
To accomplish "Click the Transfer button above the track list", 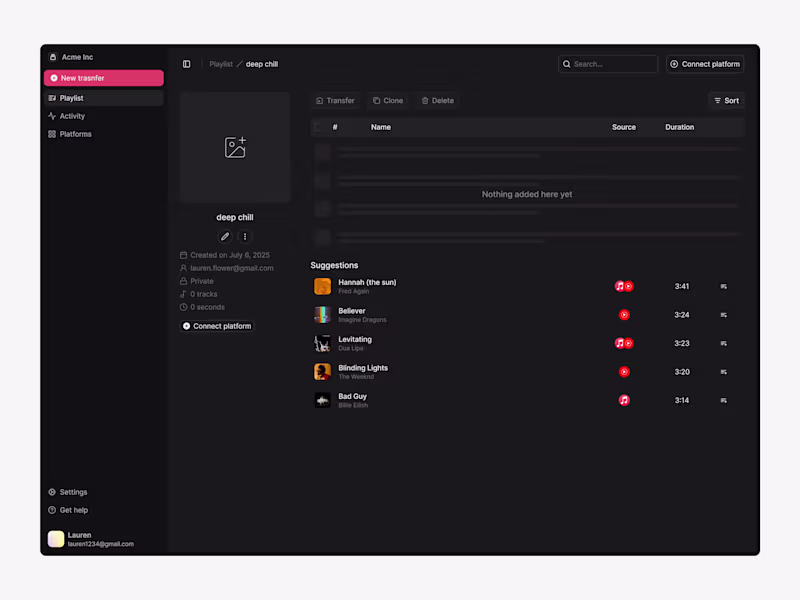I will coord(336,100).
